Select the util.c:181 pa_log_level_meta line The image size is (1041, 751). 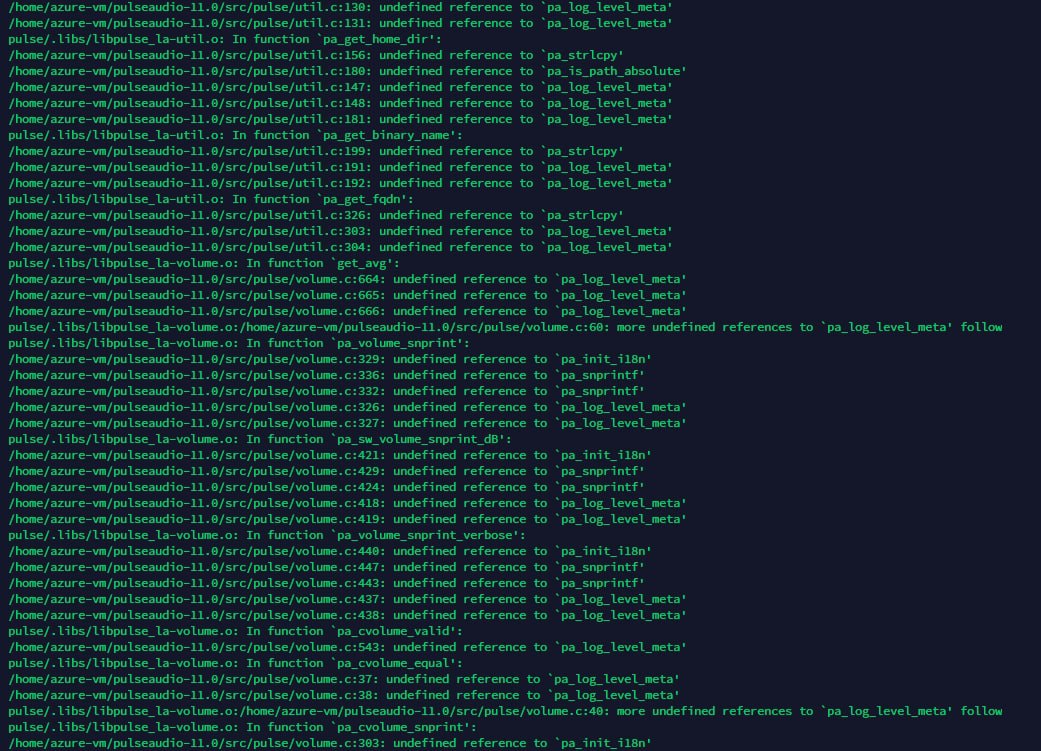pos(341,119)
